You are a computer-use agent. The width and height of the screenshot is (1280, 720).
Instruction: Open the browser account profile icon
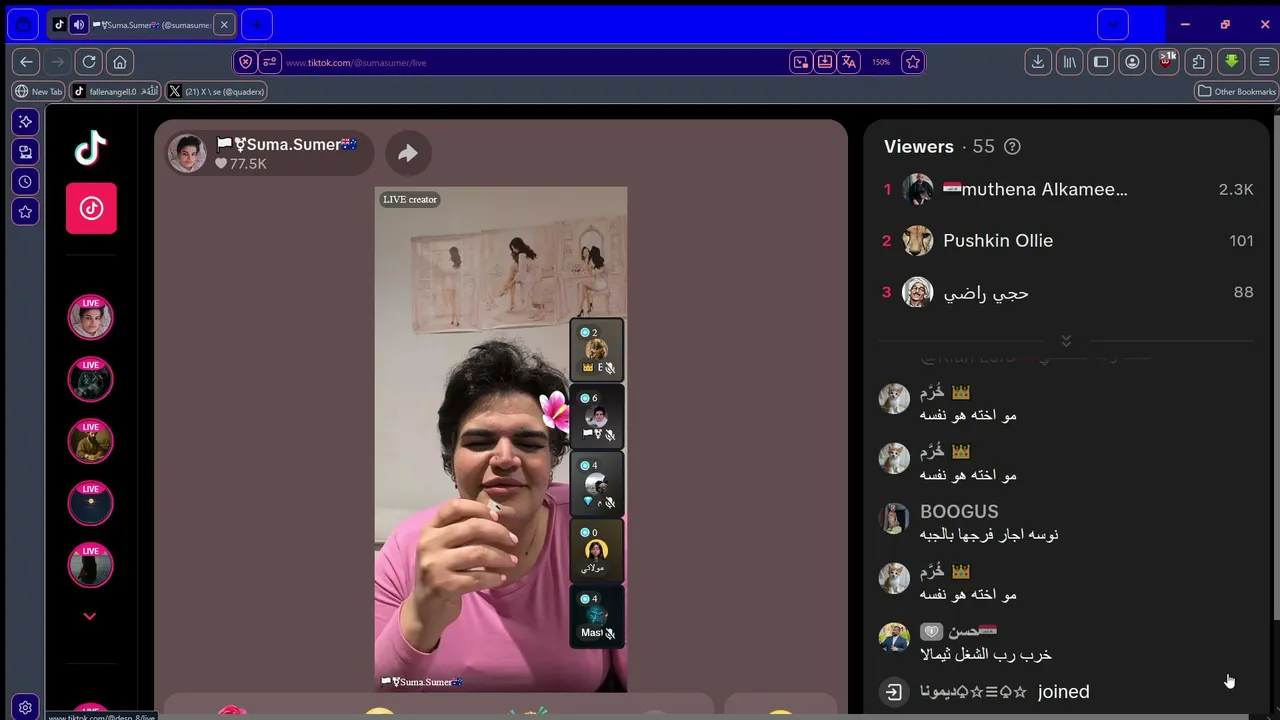[x=1132, y=62]
